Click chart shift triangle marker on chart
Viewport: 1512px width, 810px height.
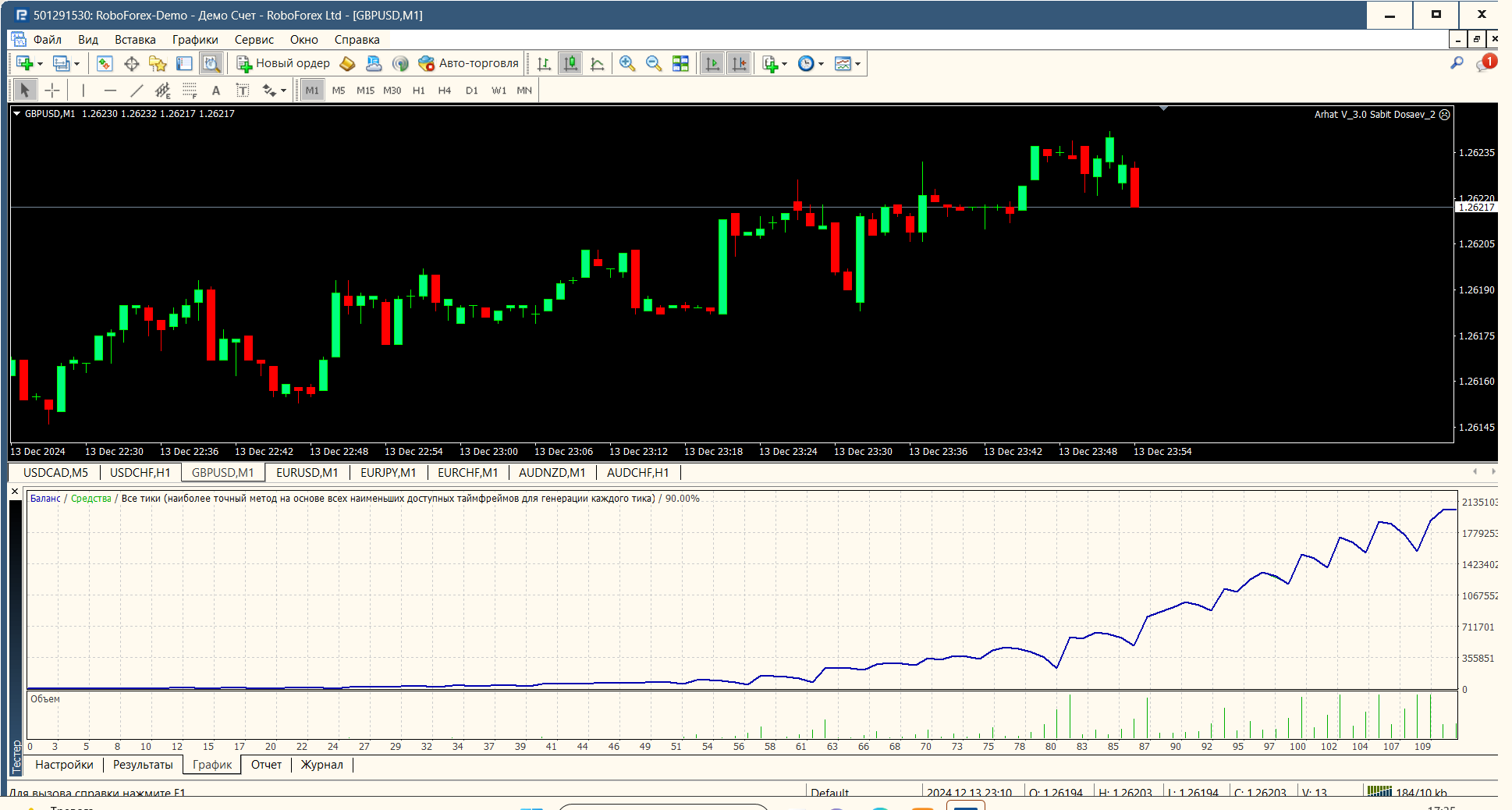[1163, 108]
